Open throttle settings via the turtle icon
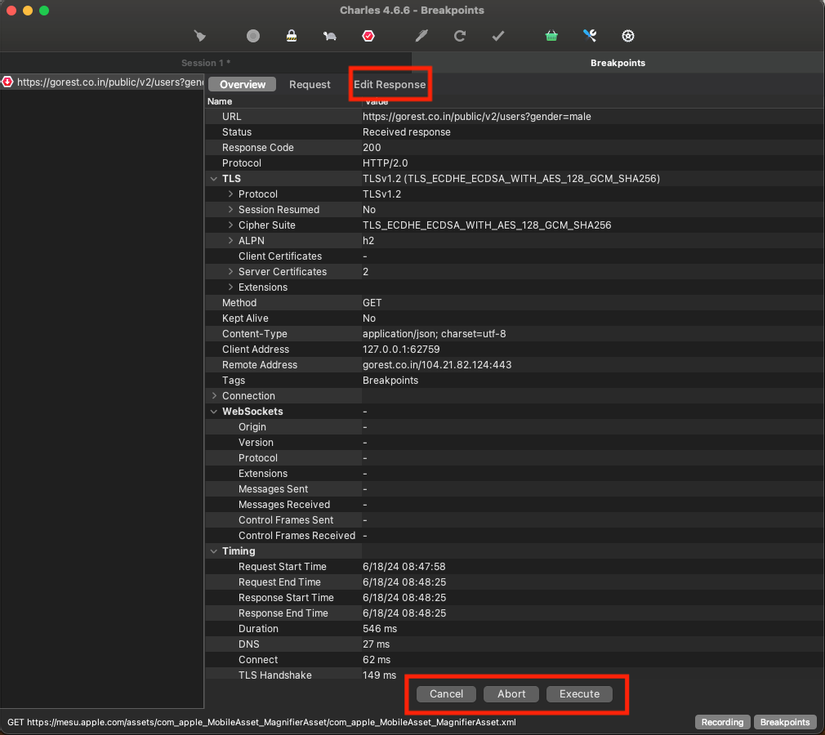825x735 pixels. point(328,35)
